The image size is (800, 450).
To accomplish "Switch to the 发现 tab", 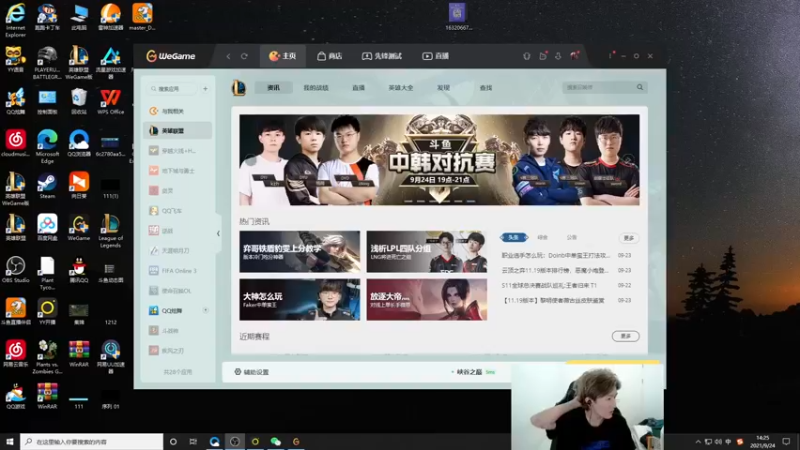I will tap(443, 88).
